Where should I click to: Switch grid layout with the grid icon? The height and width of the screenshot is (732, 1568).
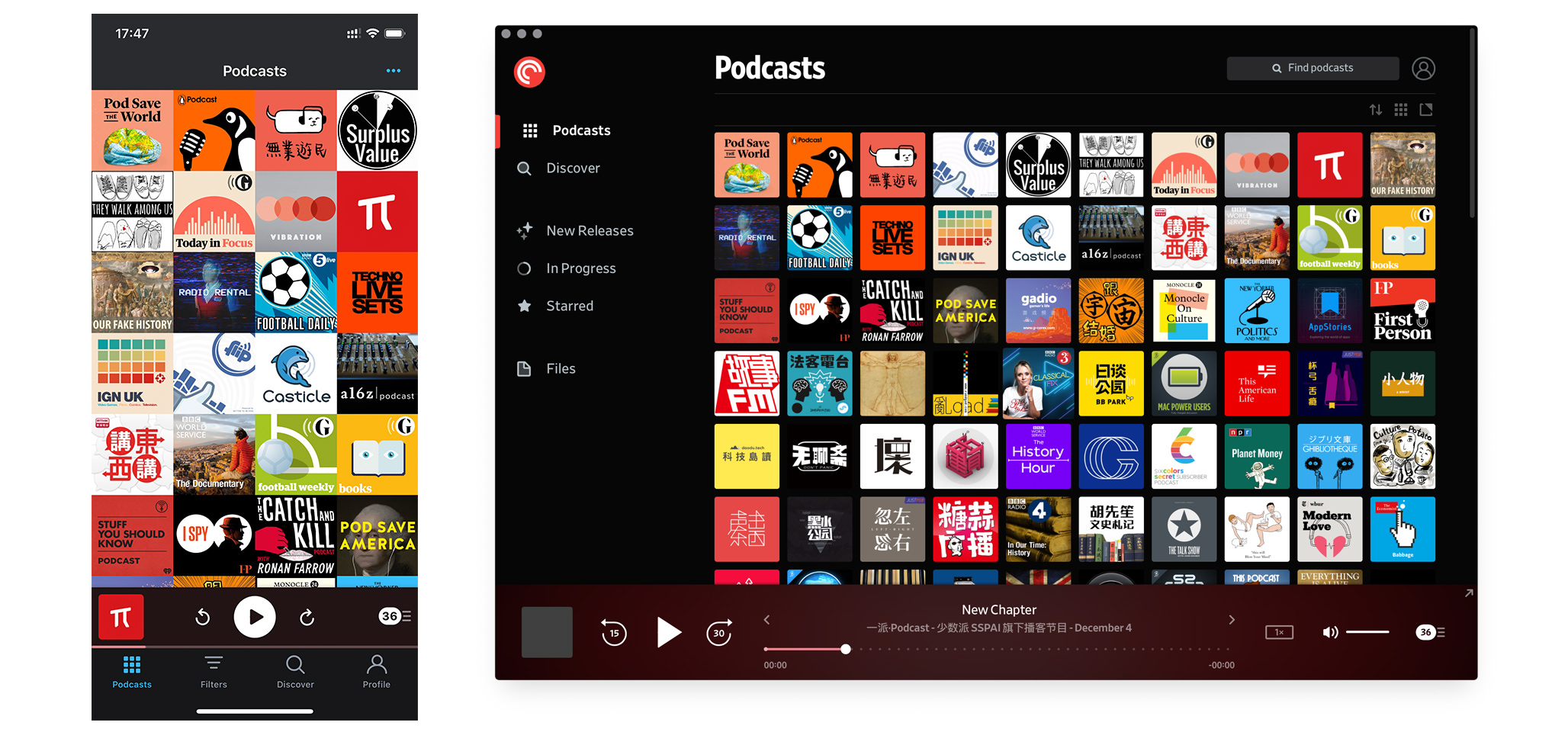point(1401,110)
